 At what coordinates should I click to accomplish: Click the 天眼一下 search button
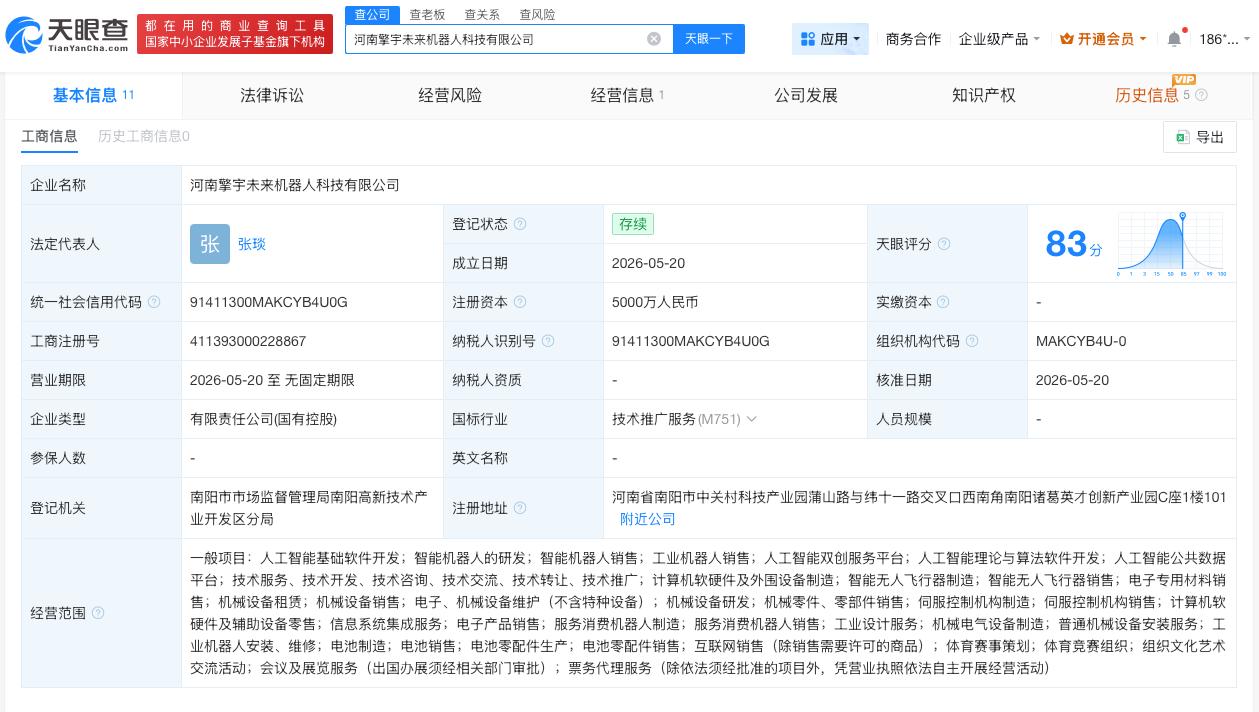click(709, 39)
